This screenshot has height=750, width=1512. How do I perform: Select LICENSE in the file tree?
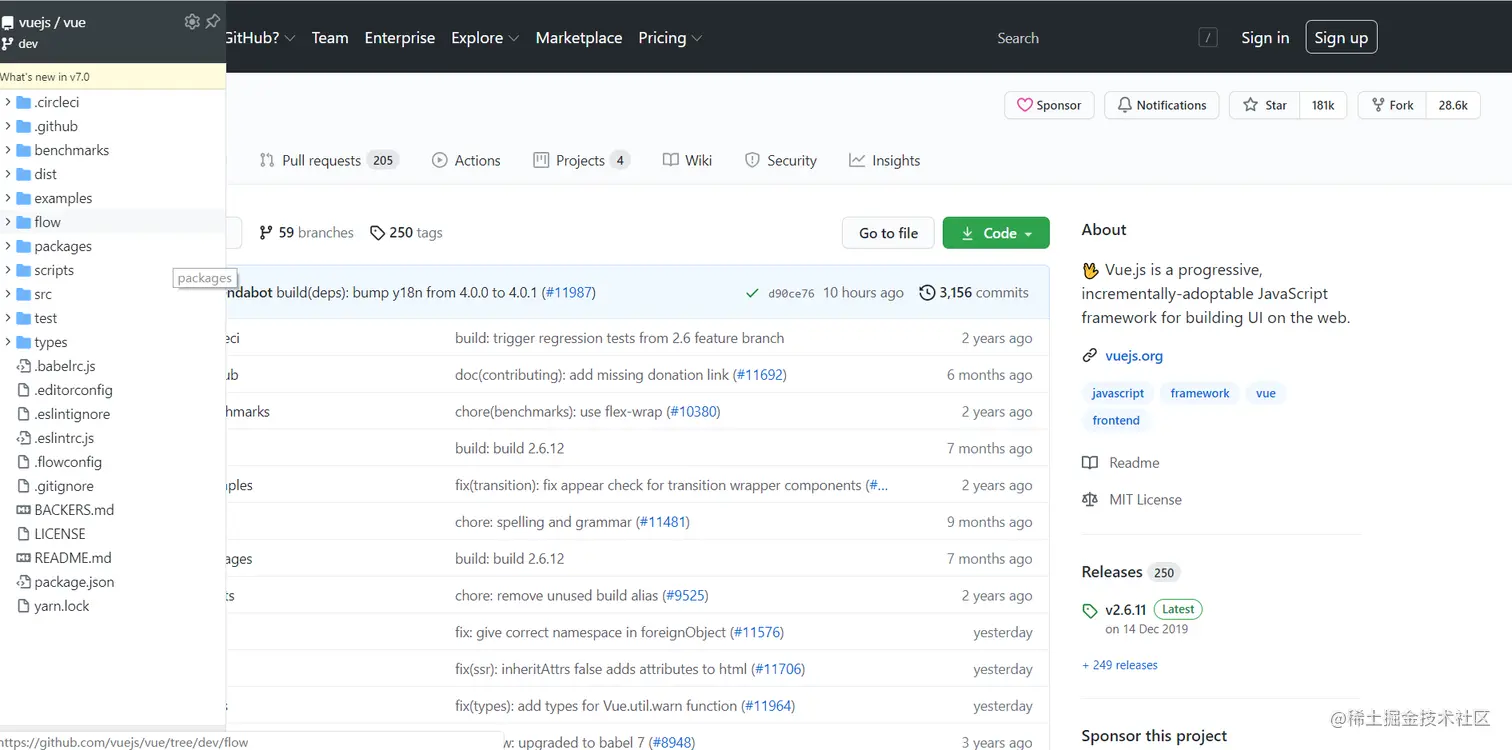[x=60, y=534]
